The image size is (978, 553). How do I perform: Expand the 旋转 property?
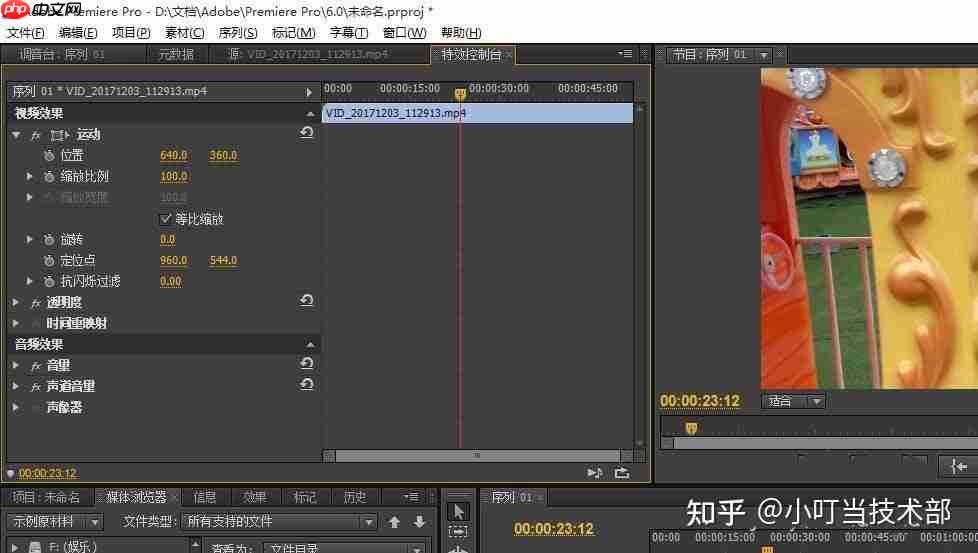[29, 239]
